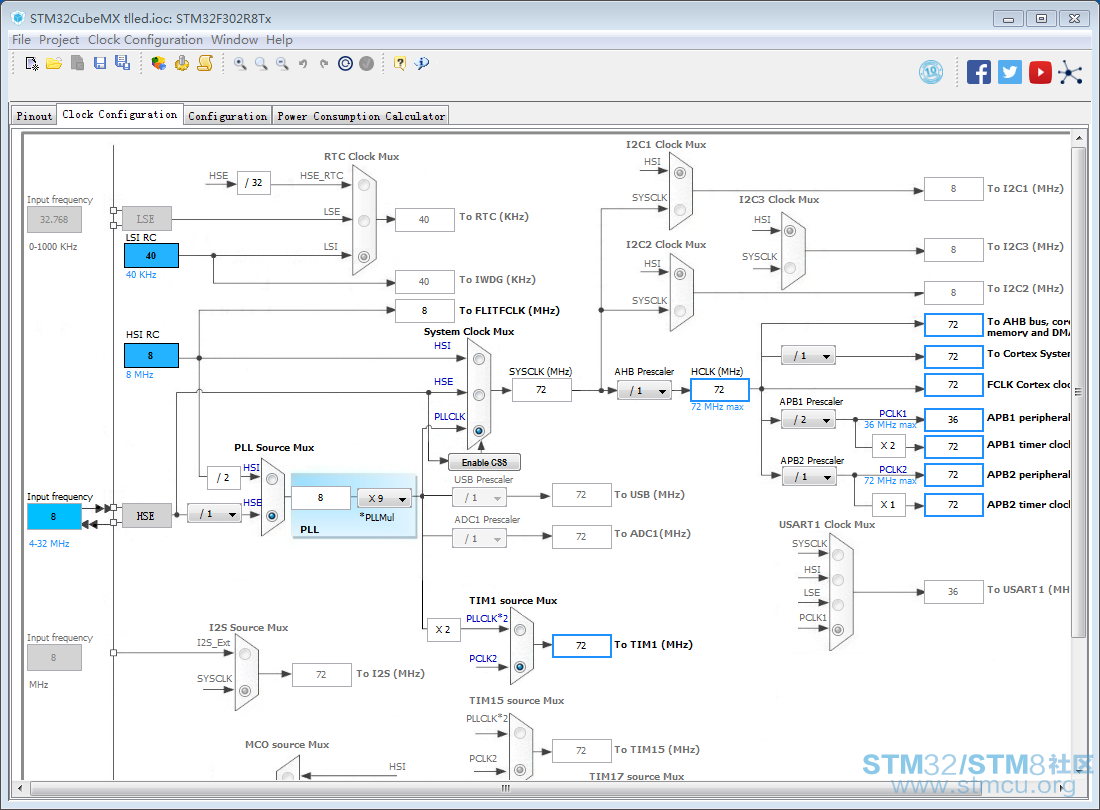
Task: Click the HCLK (MHz) 72 field
Action: point(719,390)
